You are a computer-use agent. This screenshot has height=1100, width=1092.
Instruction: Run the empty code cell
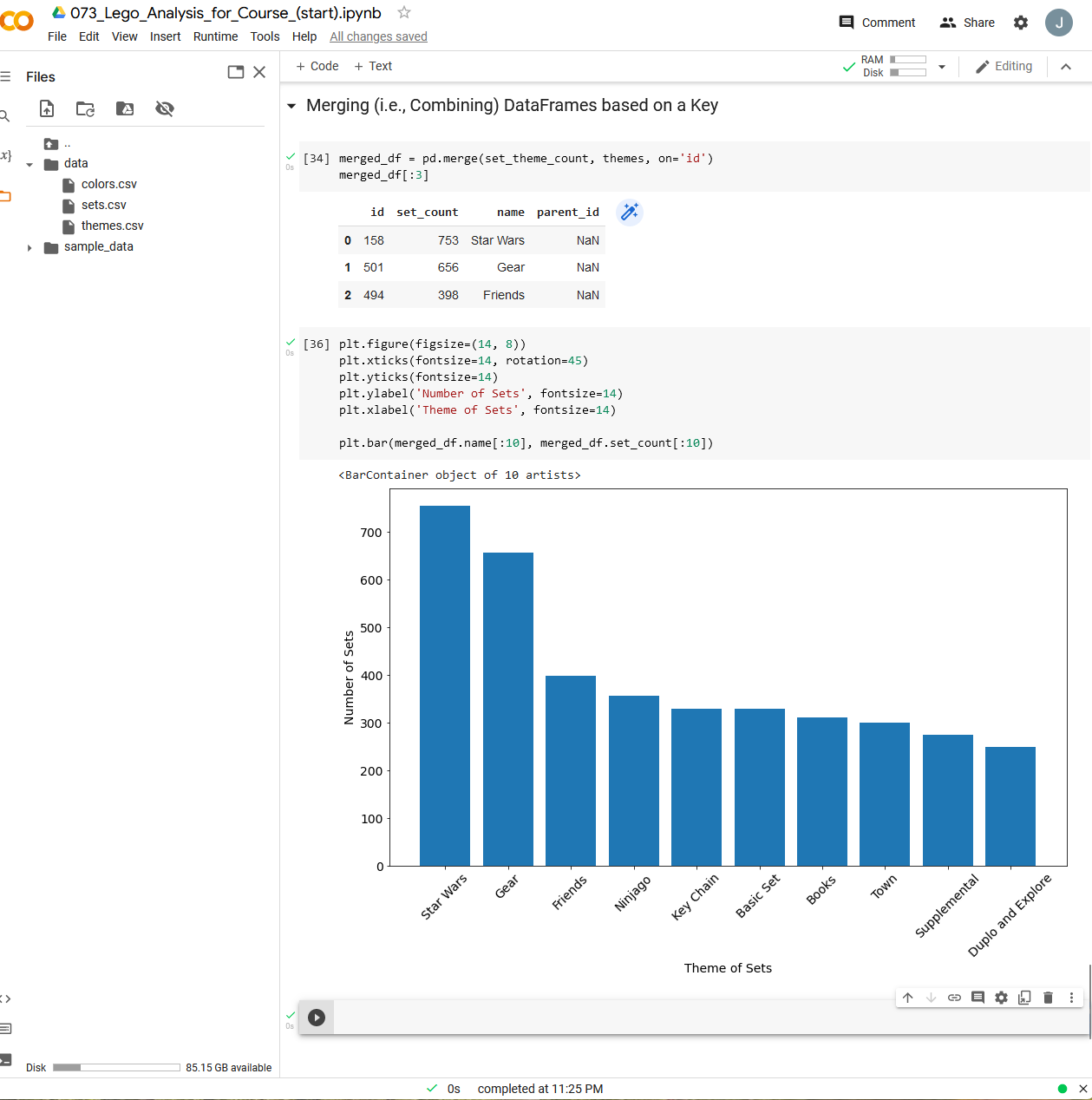(x=317, y=1017)
